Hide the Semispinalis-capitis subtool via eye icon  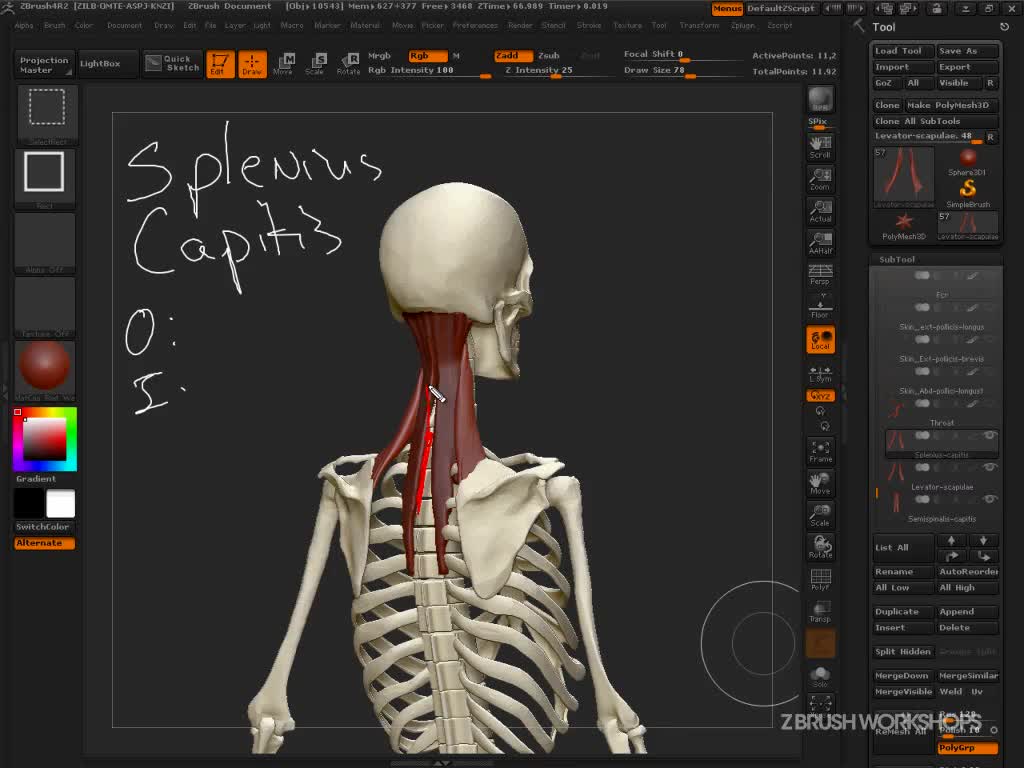click(x=990, y=499)
